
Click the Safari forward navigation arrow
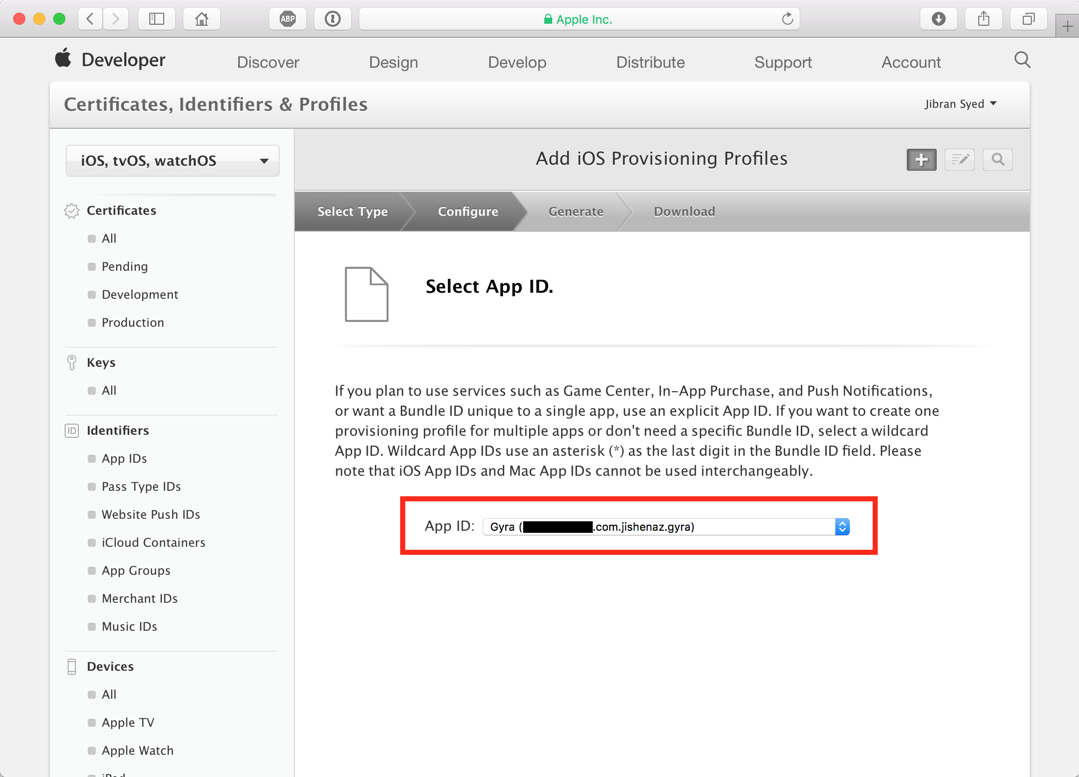[116, 19]
